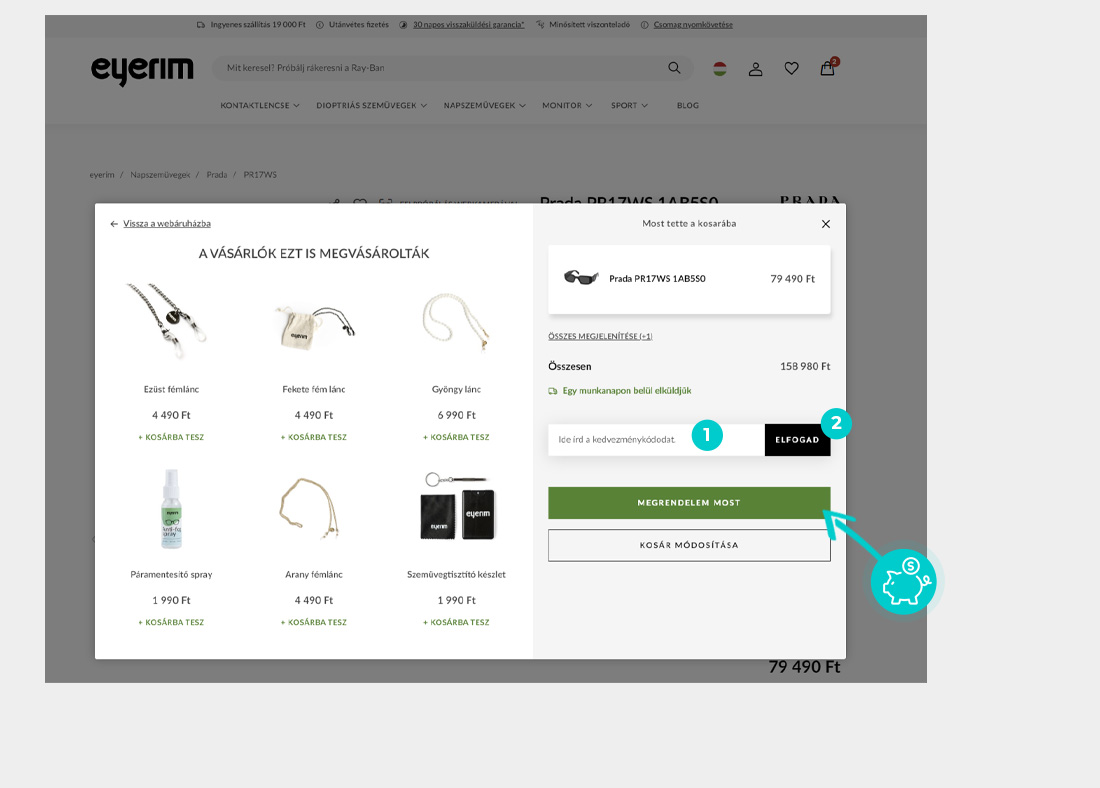Click the PR17WS breadcrumb
Viewport: 1100px width, 788px height.
click(260, 175)
